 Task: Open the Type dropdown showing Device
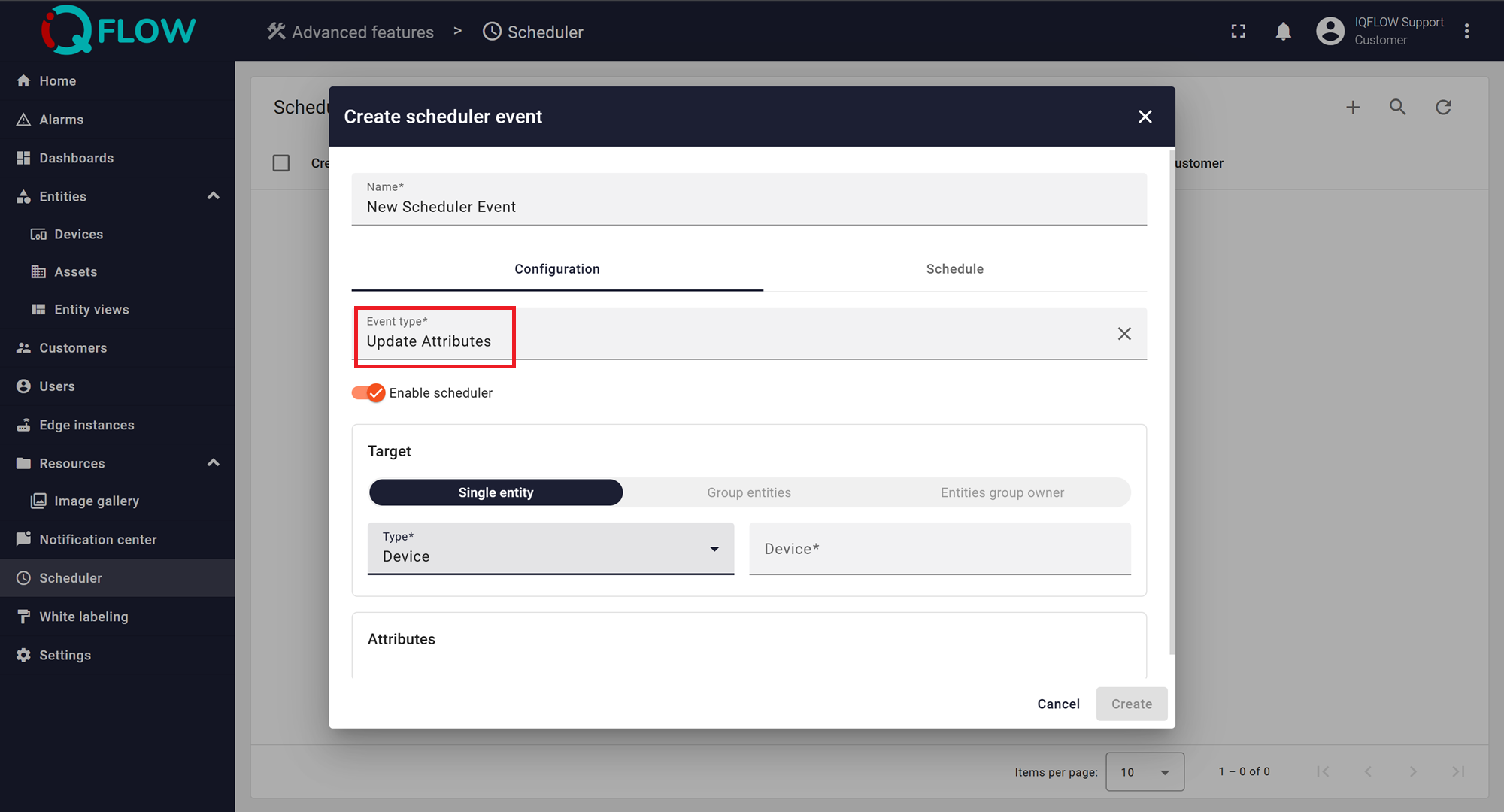pos(550,549)
